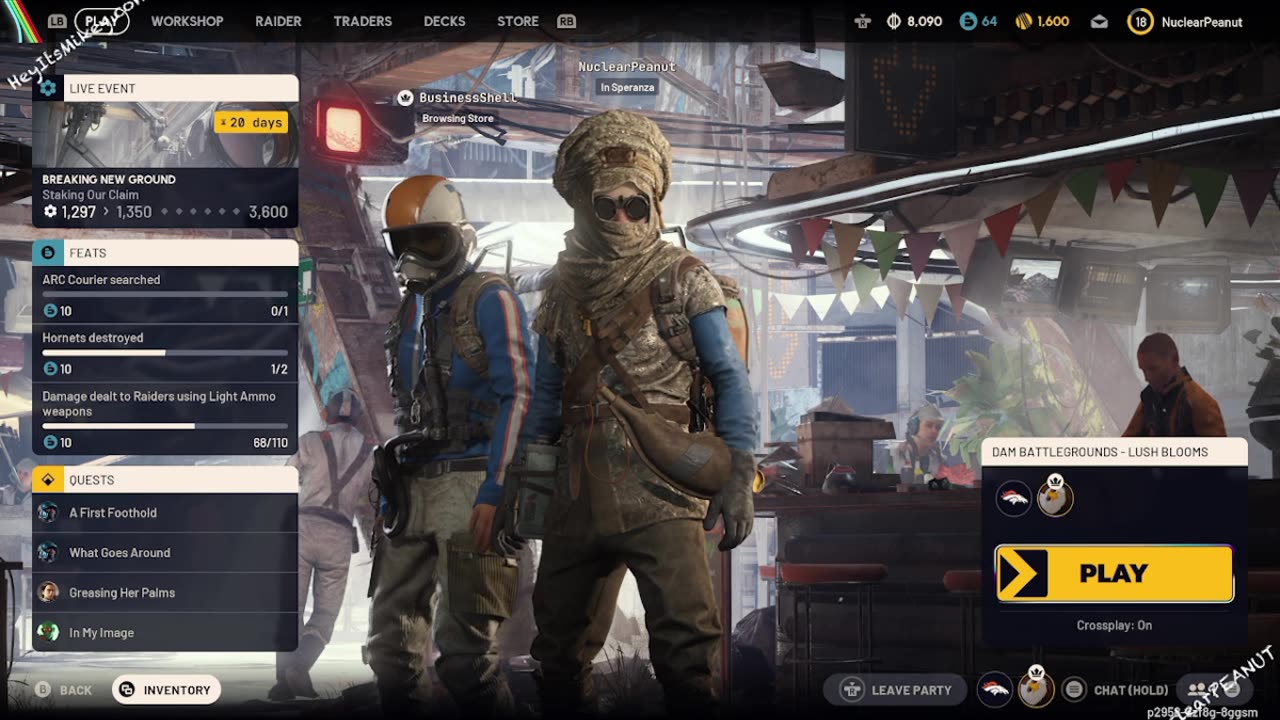Switch to the STORE tab
Viewport: 1280px width, 720px height.
(x=518, y=21)
